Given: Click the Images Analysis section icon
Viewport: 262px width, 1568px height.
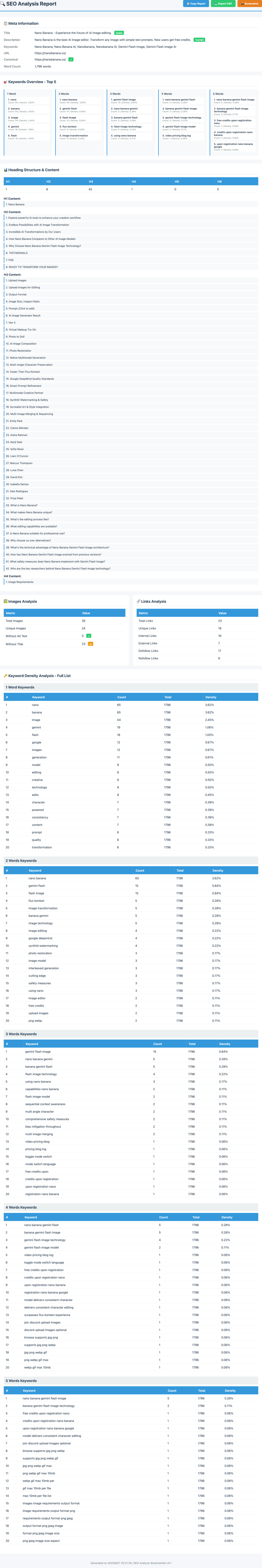Looking at the screenshot, I should point(6,601).
